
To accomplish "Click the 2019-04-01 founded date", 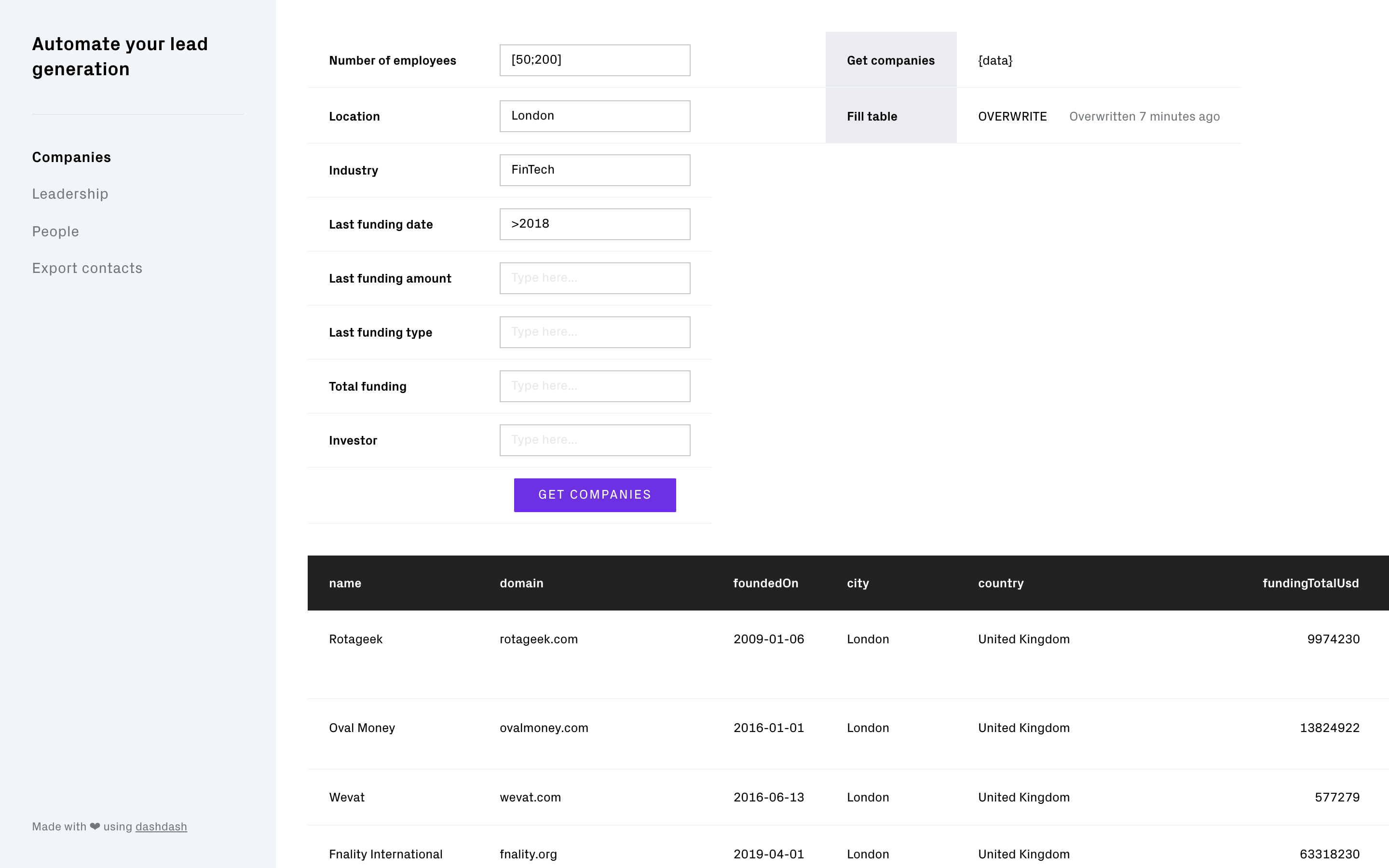I will (769, 854).
